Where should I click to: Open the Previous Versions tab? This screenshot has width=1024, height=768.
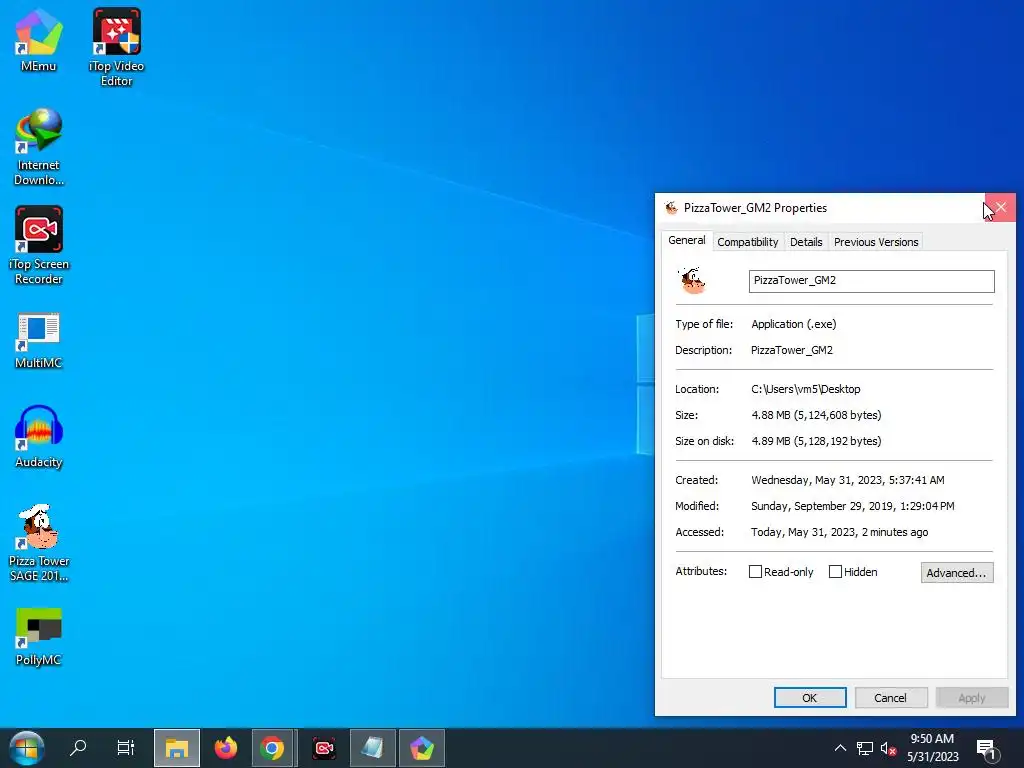876,242
